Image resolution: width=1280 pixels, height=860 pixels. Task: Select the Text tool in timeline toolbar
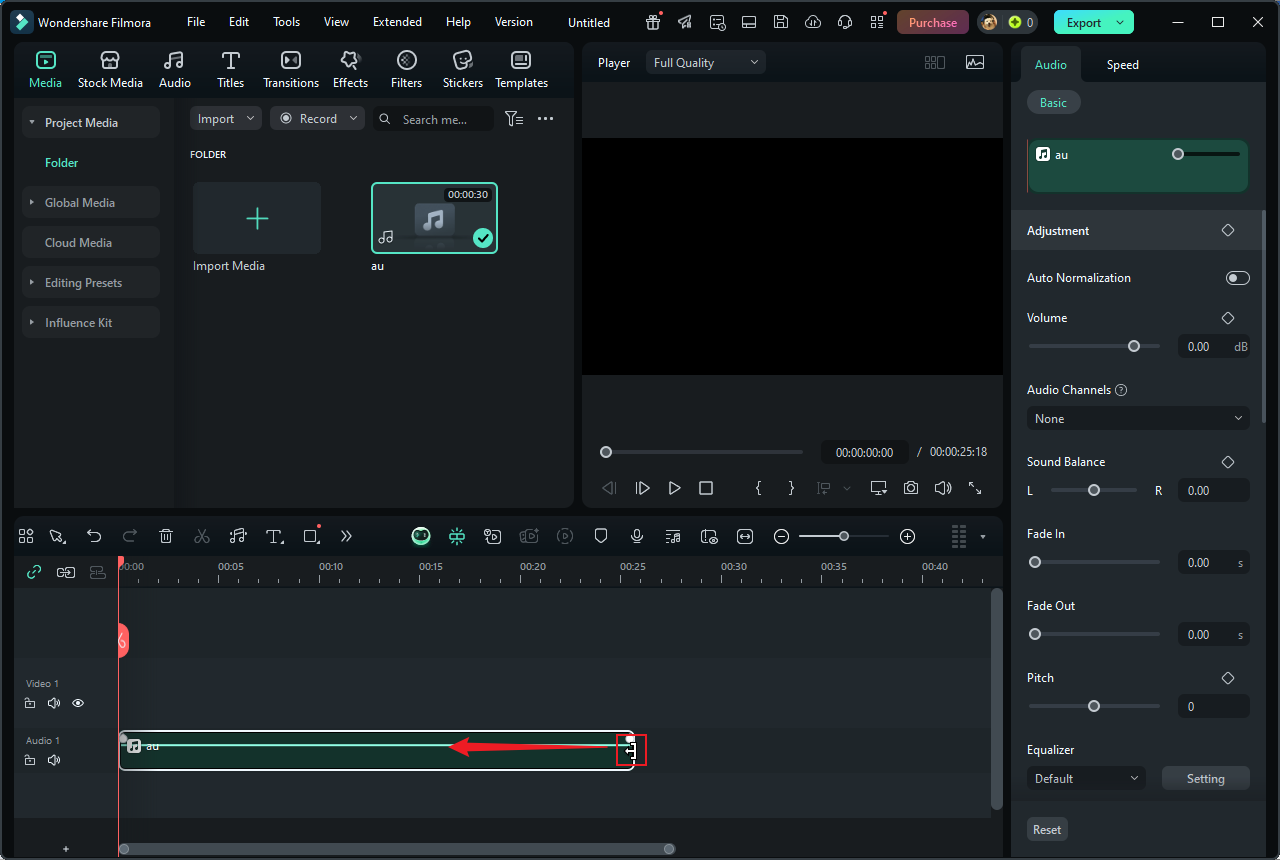tap(274, 536)
